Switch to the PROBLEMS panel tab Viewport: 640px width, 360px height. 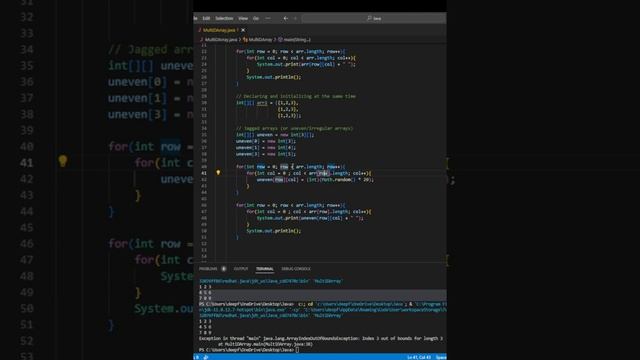[208, 269]
